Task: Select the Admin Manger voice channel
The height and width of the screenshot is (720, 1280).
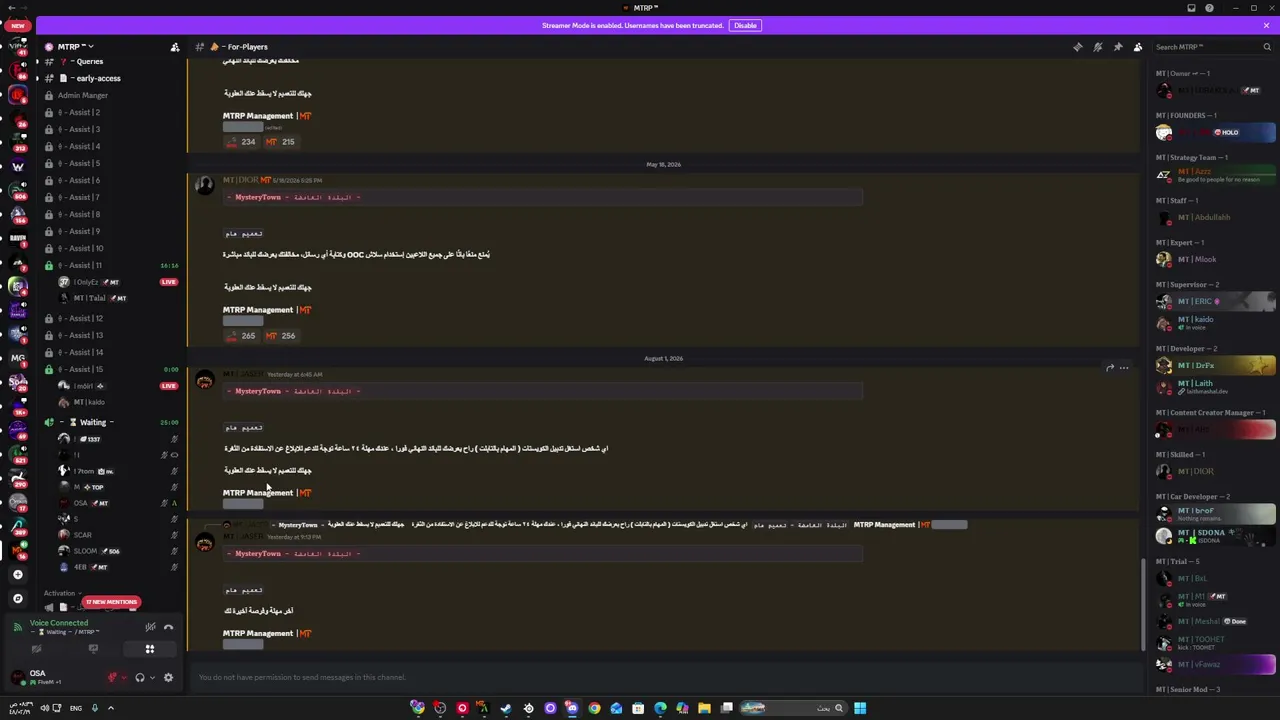Action: click(110, 95)
